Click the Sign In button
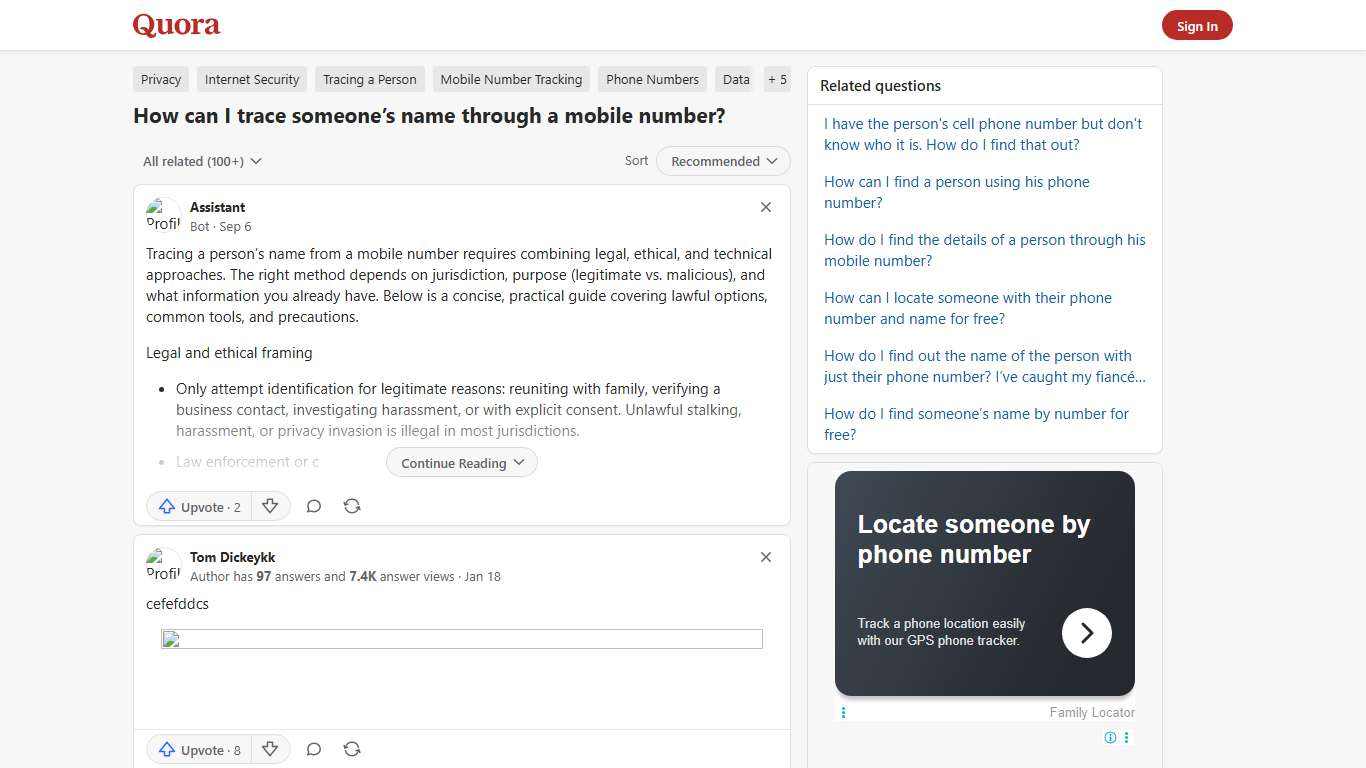 pyautogui.click(x=1197, y=25)
